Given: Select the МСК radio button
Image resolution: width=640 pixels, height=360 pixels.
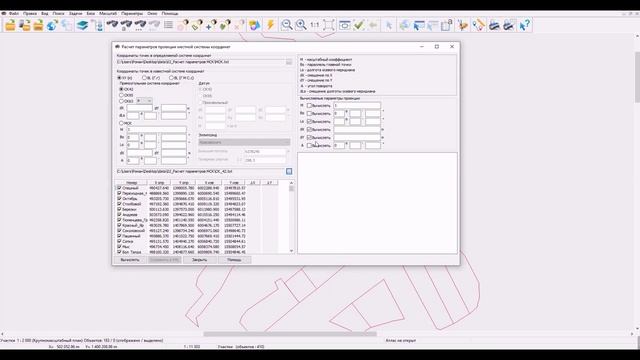Looking at the screenshot, I should 121,123.
